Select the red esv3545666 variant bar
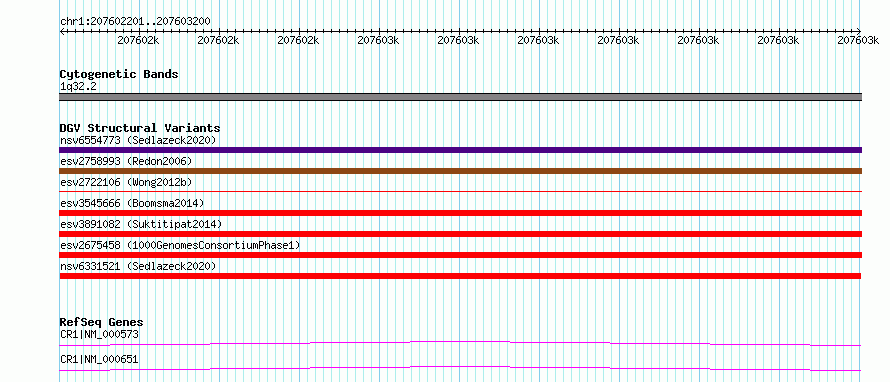 (460, 213)
